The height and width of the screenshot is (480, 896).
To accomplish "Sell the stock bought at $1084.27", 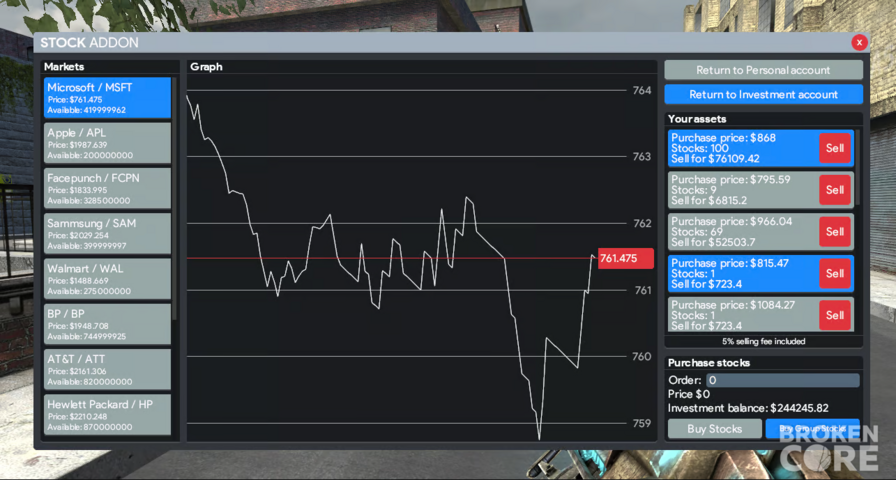I will click(x=835, y=315).
